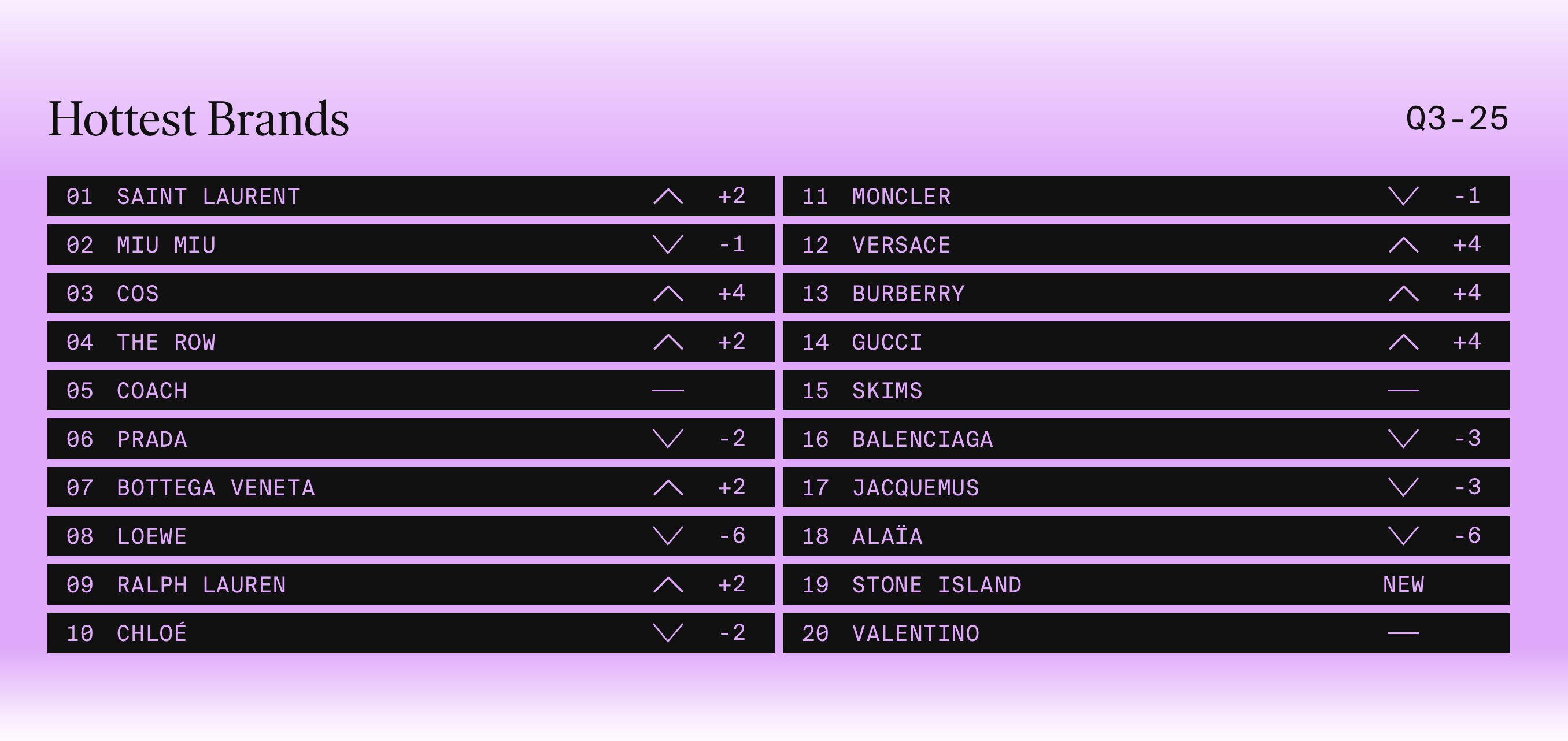Click the up arrow in the COS row

tap(668, 294)
